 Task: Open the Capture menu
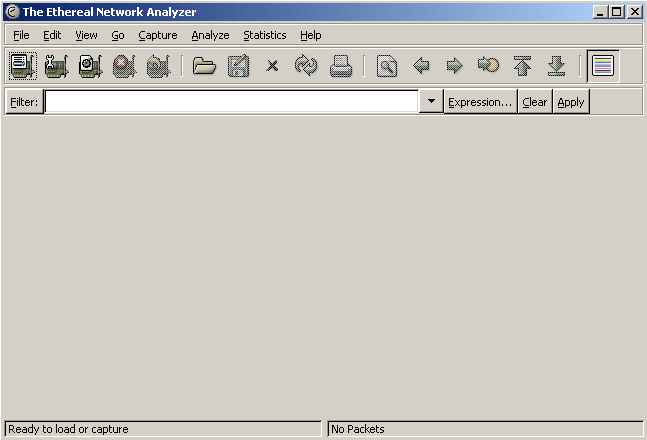click(x=158, y=35)
